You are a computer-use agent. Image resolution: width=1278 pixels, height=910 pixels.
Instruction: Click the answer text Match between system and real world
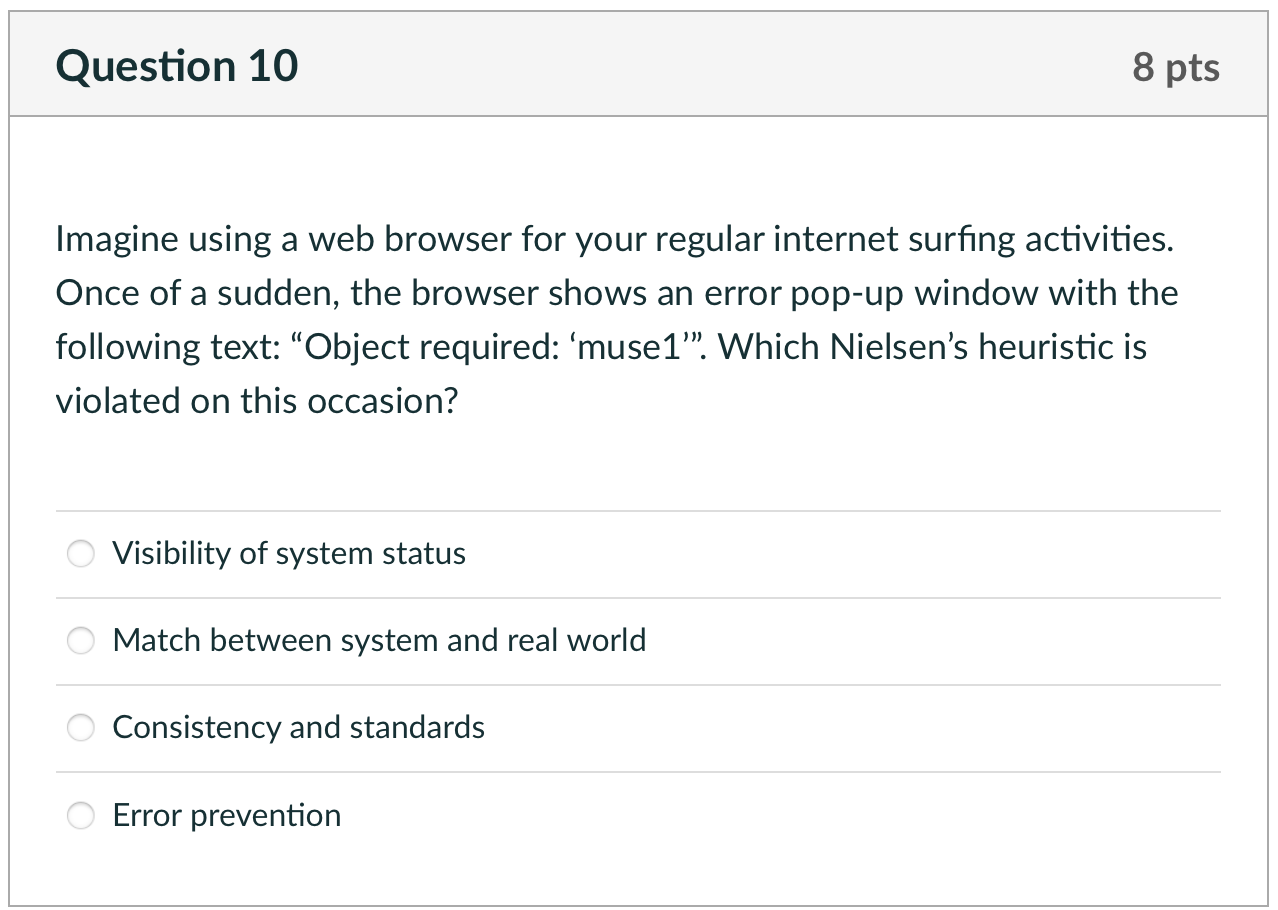(380, 641)
